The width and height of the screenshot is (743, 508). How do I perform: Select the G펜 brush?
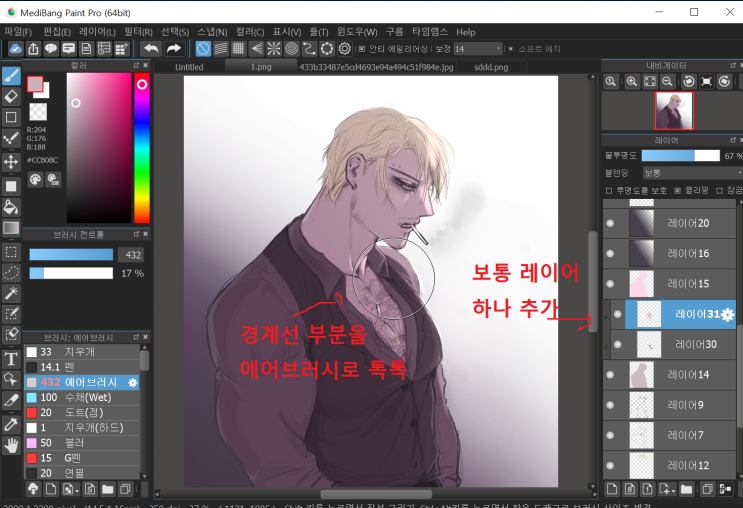[82, 458]
